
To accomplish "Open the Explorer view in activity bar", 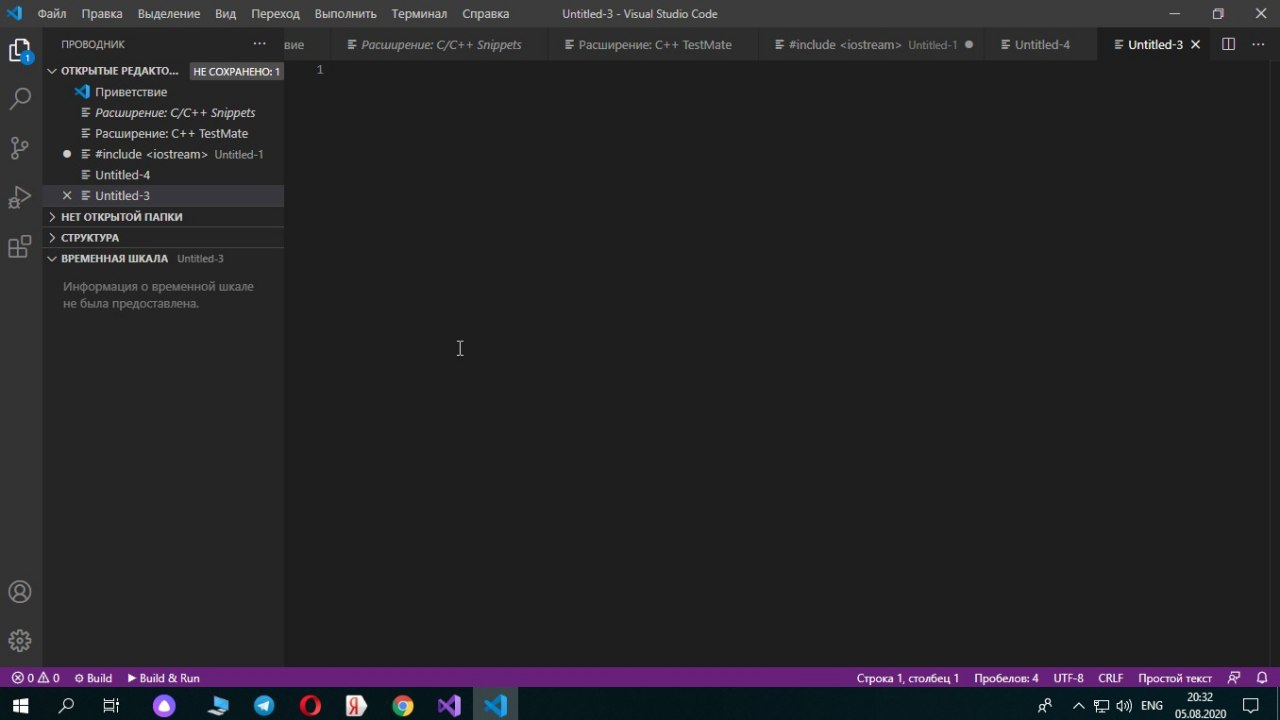I will (x=20, y=51).
